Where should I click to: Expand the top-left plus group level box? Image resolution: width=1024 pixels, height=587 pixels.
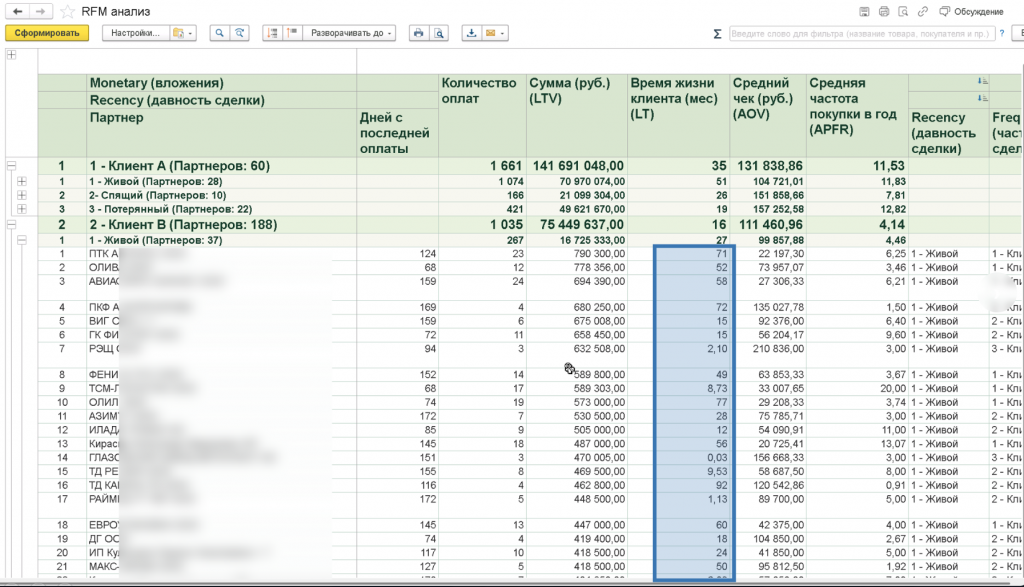[x=12, y=55]
